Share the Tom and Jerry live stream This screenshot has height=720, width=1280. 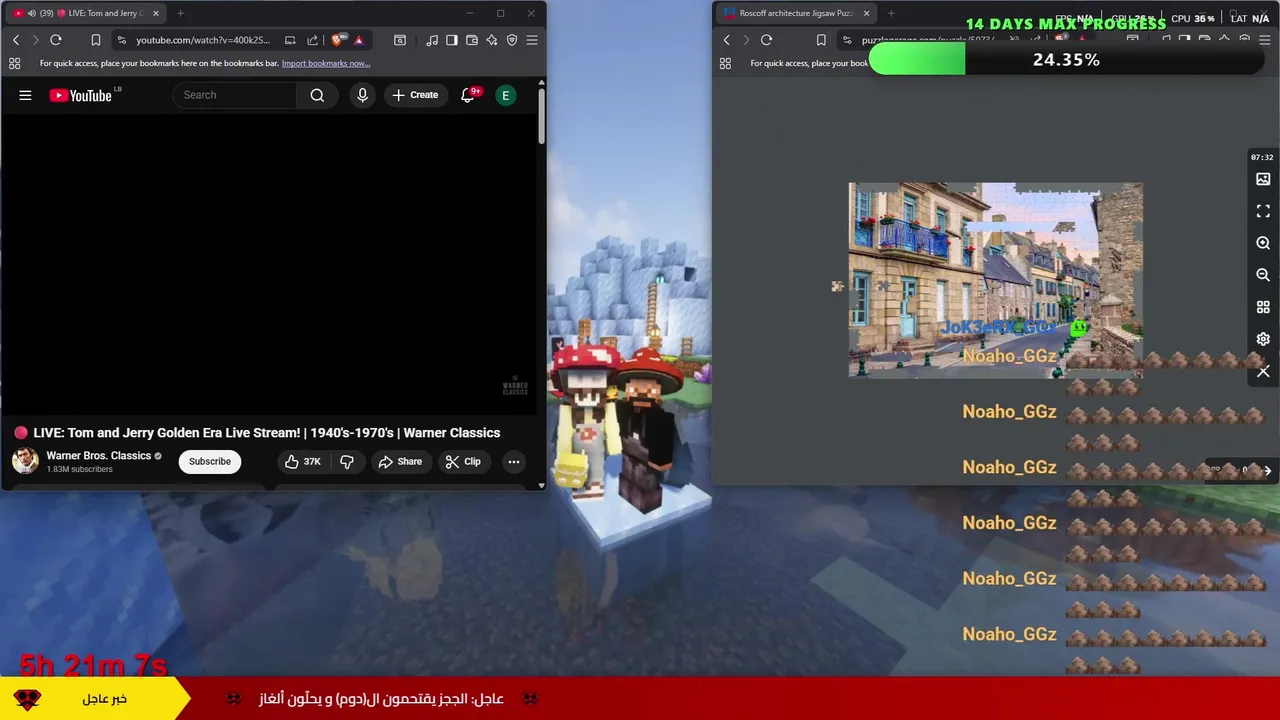[x=400, y=461]
